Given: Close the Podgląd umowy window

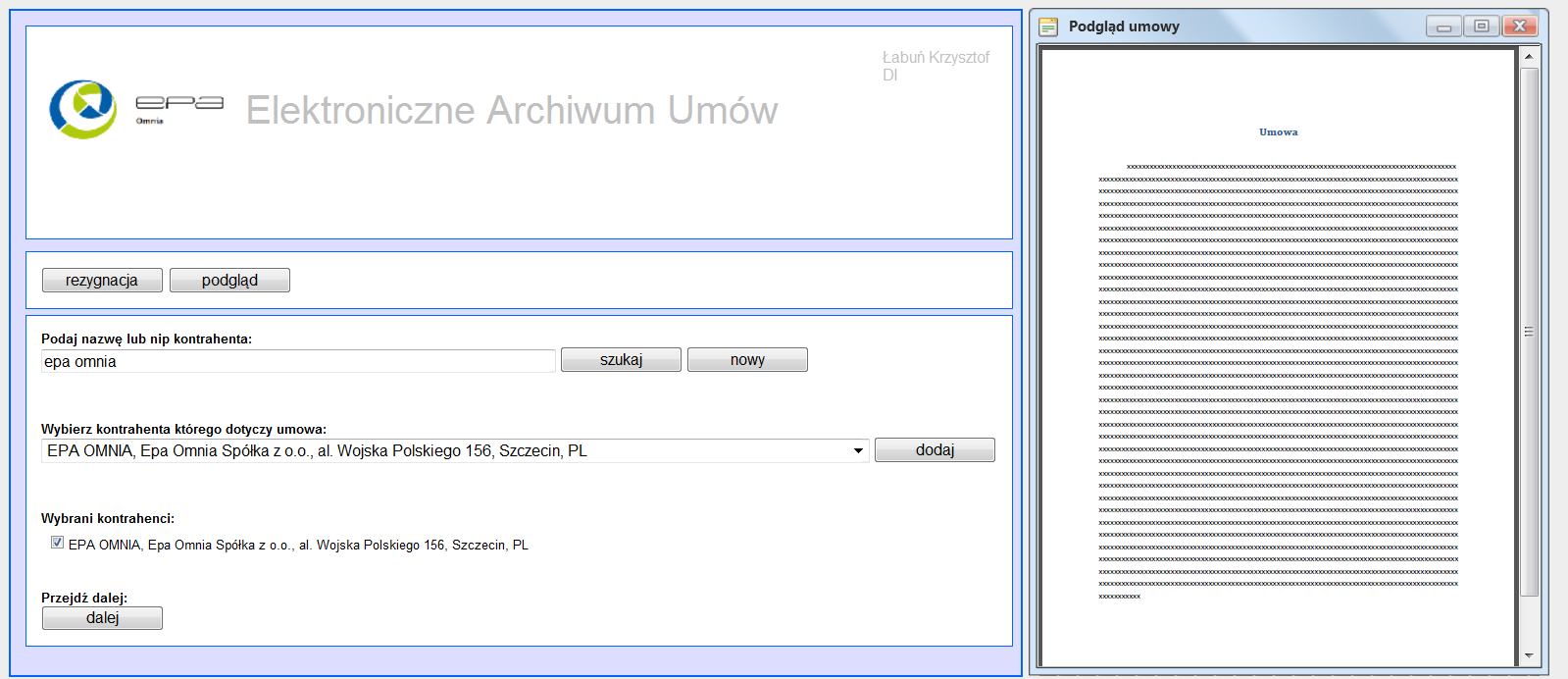Looking at the screenshot, I should tap(1520, 26).
